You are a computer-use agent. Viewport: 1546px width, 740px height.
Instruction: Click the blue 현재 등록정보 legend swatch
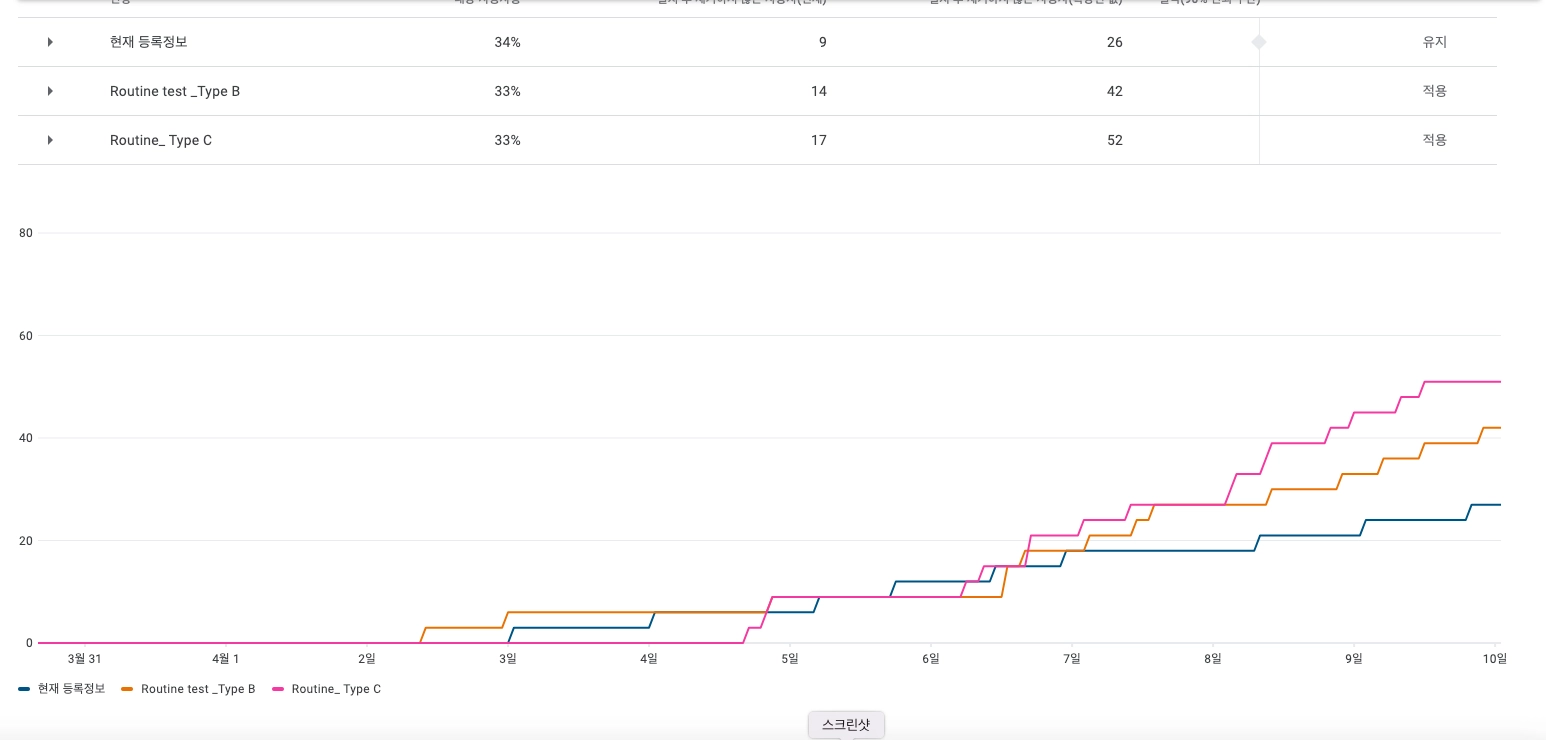[24, 689]
